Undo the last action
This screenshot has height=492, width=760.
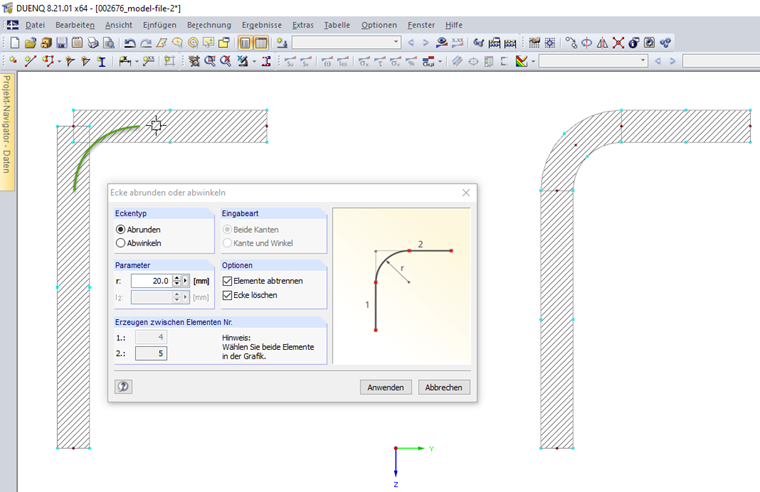(129, 43)
